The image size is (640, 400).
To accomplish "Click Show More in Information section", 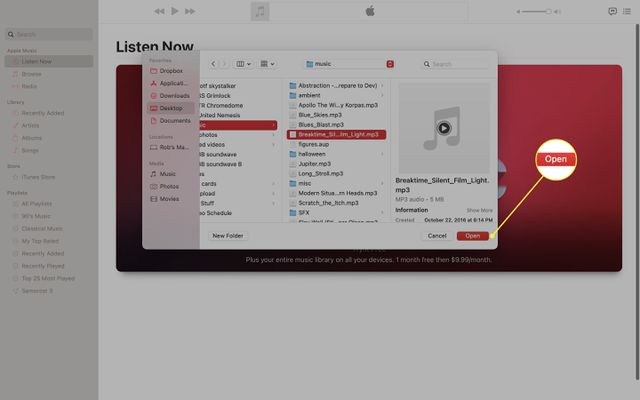I will coord(479,210).
